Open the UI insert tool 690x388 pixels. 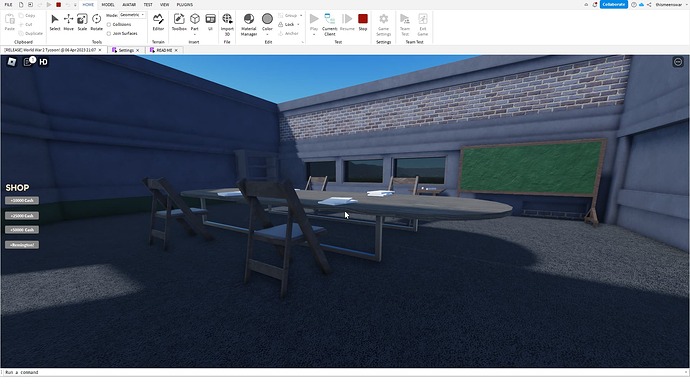tap(210, 22)
